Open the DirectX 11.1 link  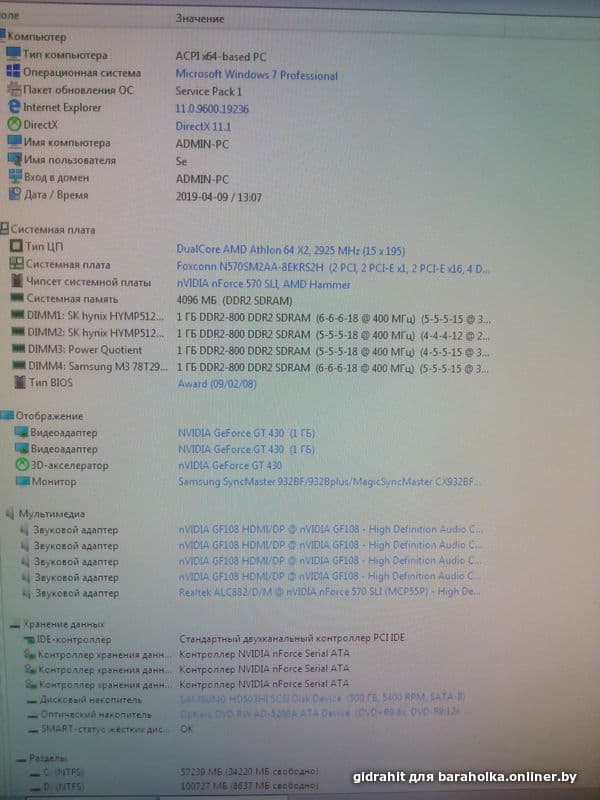click(204, 127)
